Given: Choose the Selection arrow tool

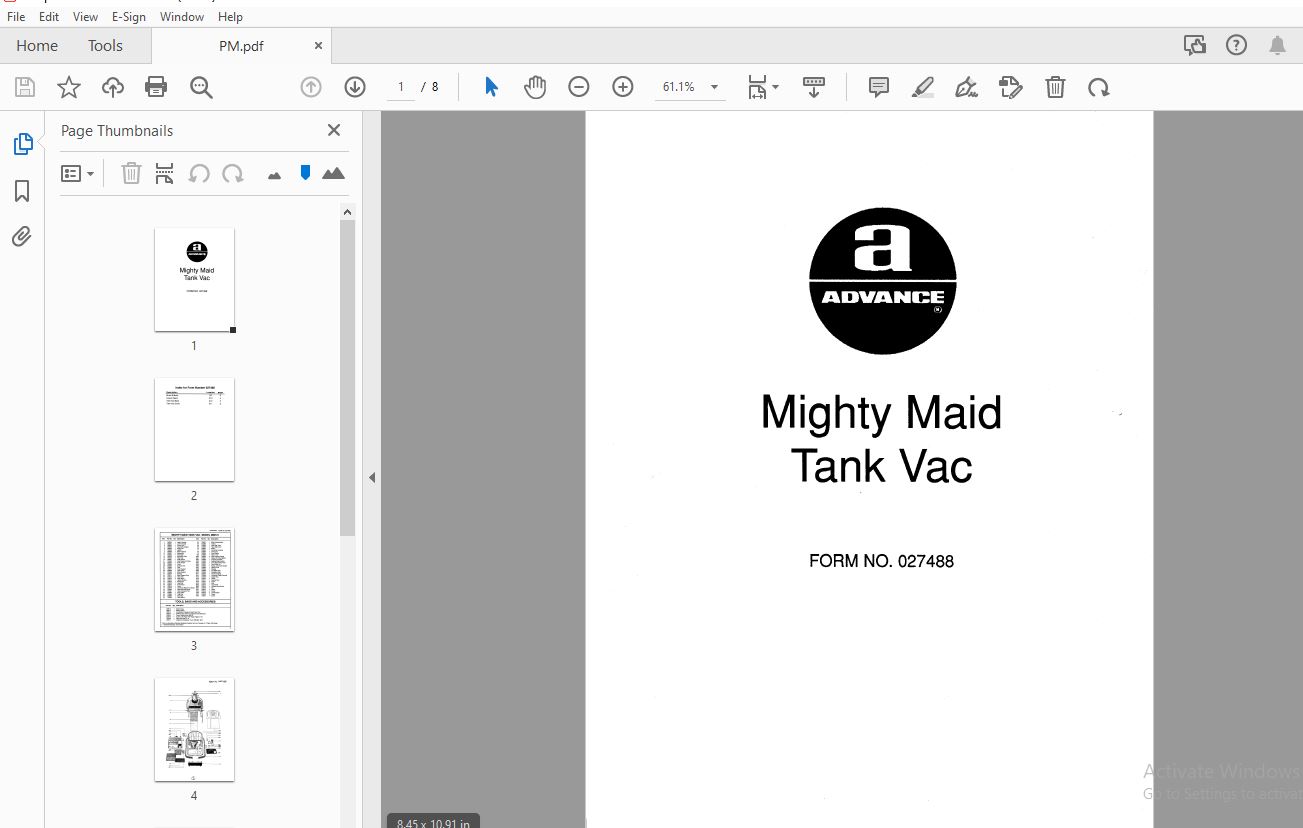Looking at the screenshot, I should pos(491,87).
